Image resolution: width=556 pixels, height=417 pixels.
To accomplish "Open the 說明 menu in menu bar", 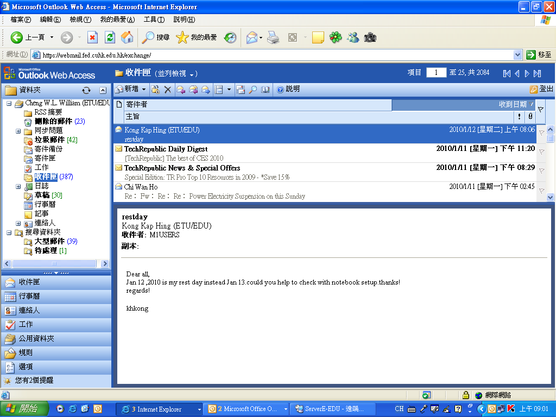I will point(184,20).
